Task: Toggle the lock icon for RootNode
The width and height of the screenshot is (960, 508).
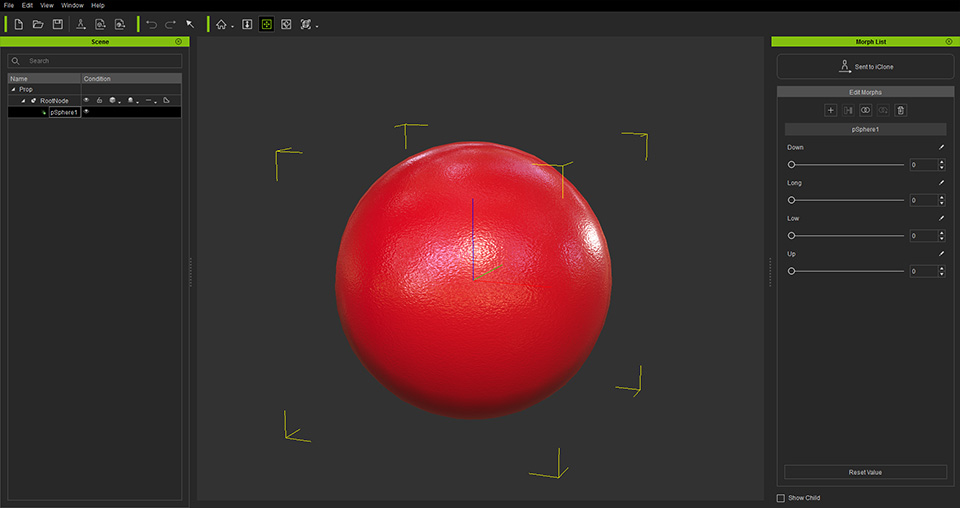Action: point(99,100)
